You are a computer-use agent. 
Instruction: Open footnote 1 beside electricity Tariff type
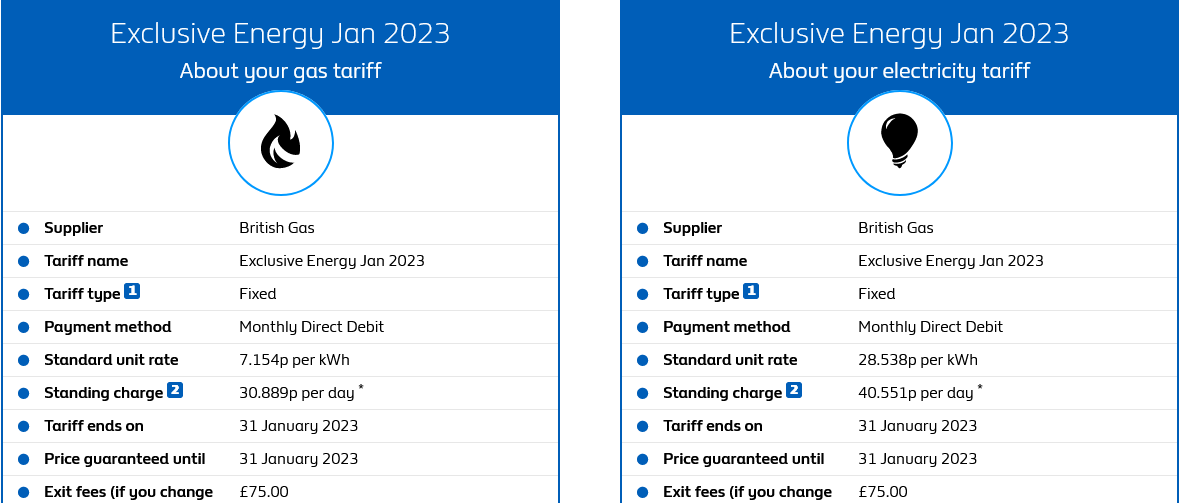(x=751, y=292)
